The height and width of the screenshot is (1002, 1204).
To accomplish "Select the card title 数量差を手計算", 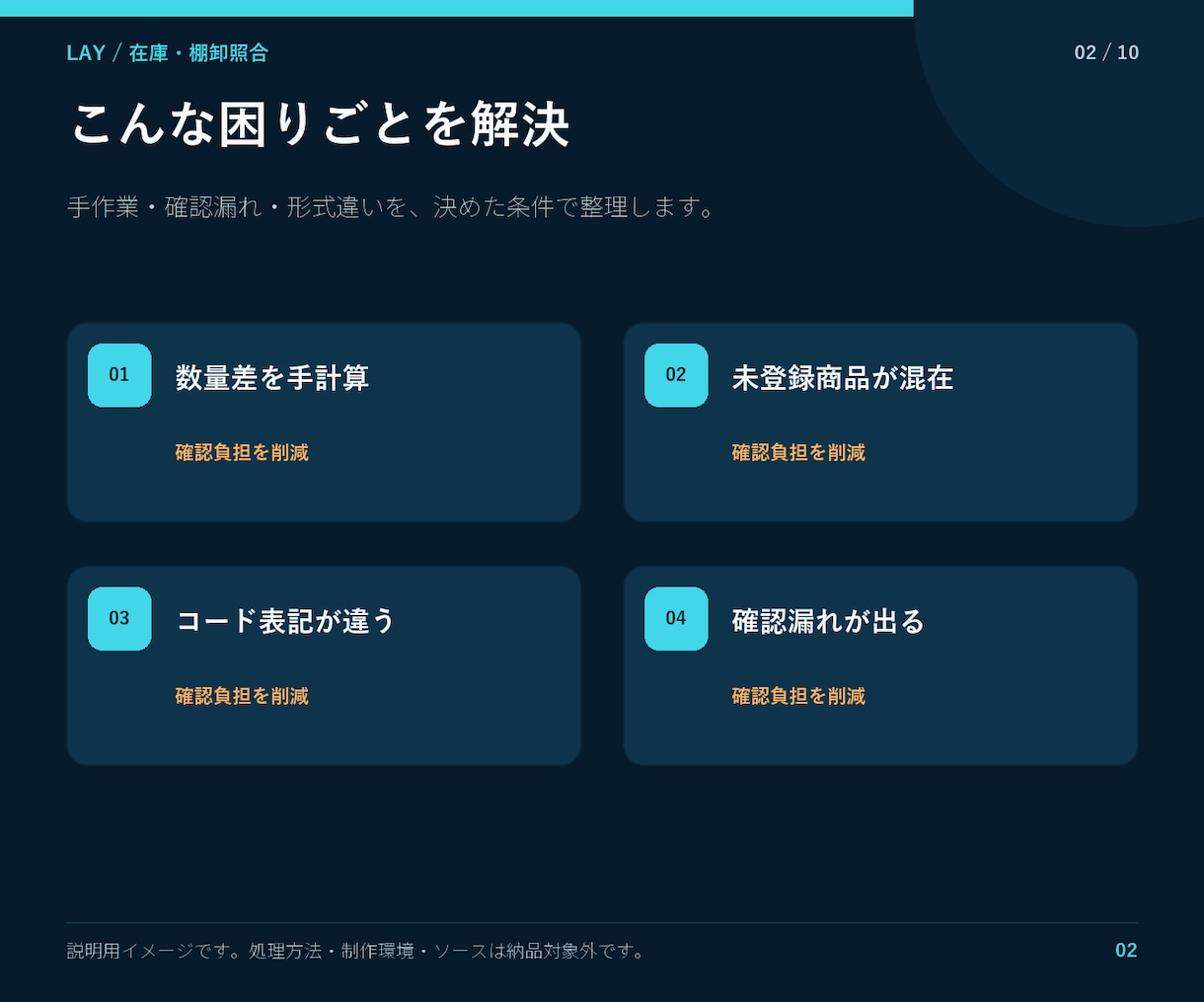I will click(272, 378).
